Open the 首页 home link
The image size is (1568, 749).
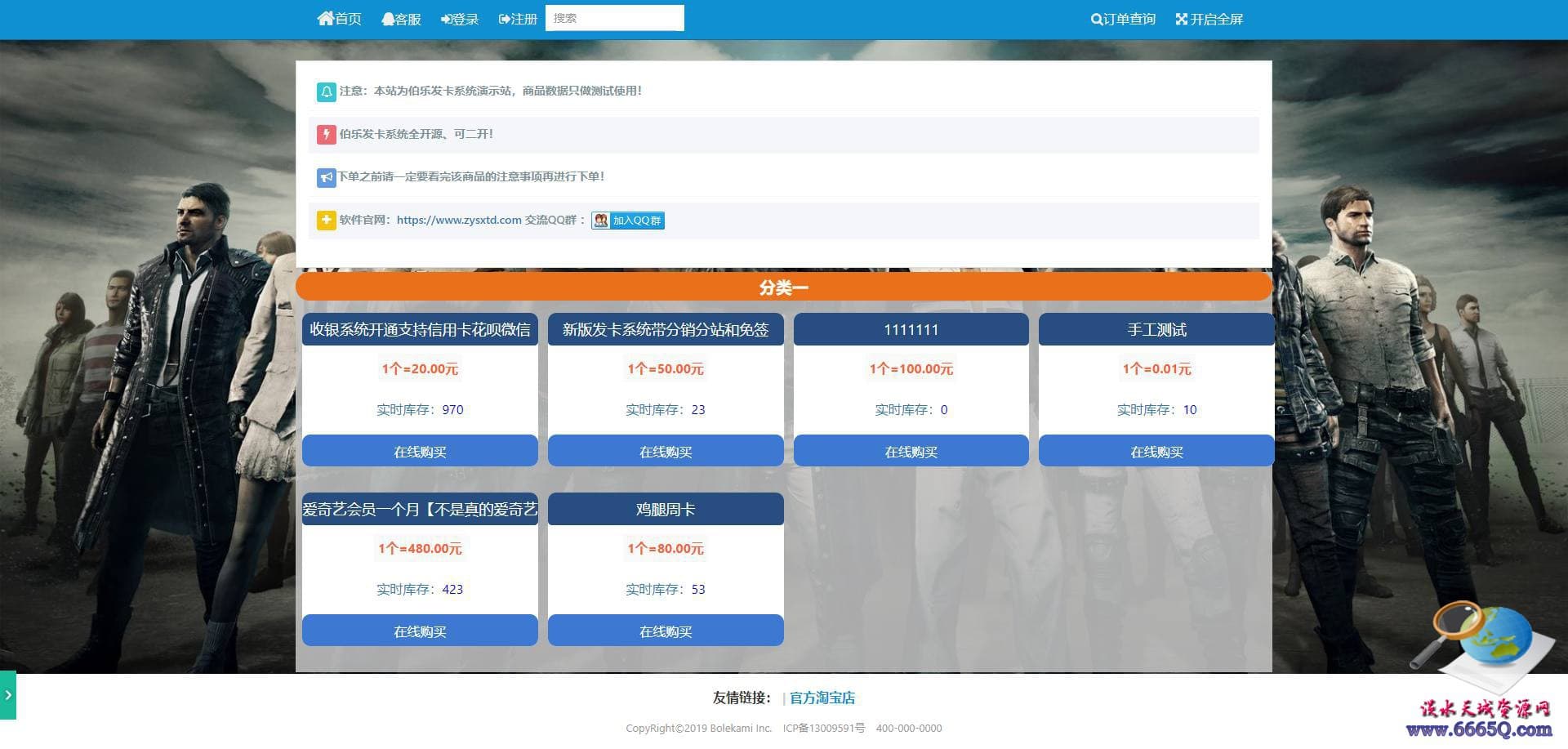(339, 19)
